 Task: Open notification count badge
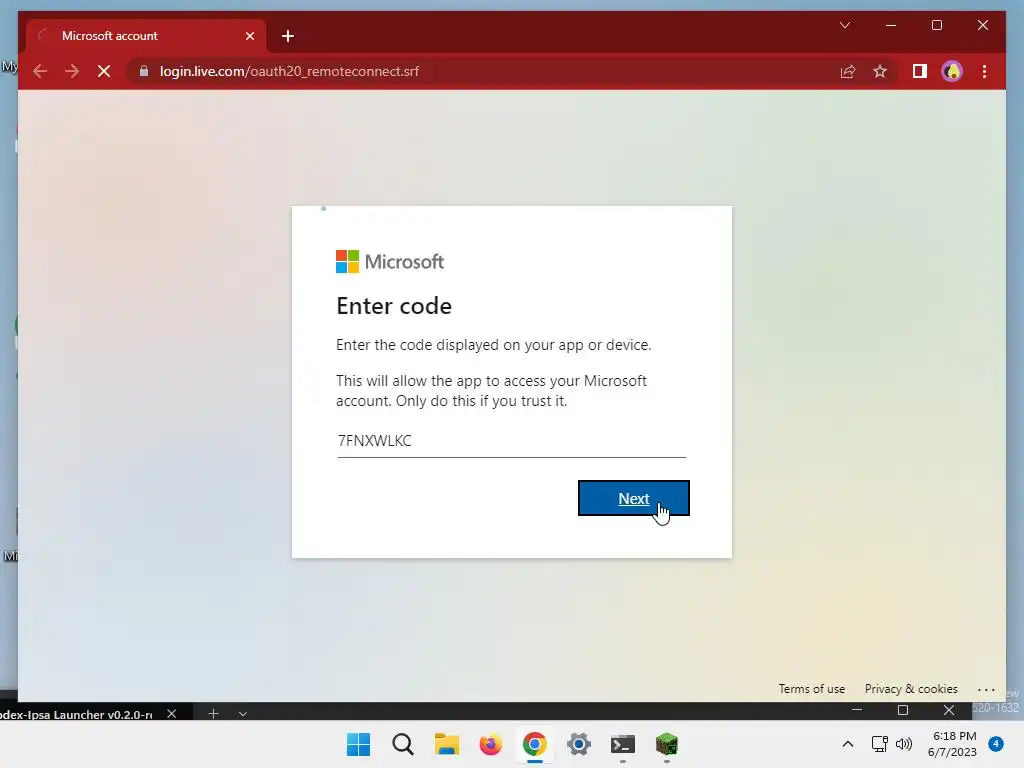pyautogui.click(x=996, y=743)
